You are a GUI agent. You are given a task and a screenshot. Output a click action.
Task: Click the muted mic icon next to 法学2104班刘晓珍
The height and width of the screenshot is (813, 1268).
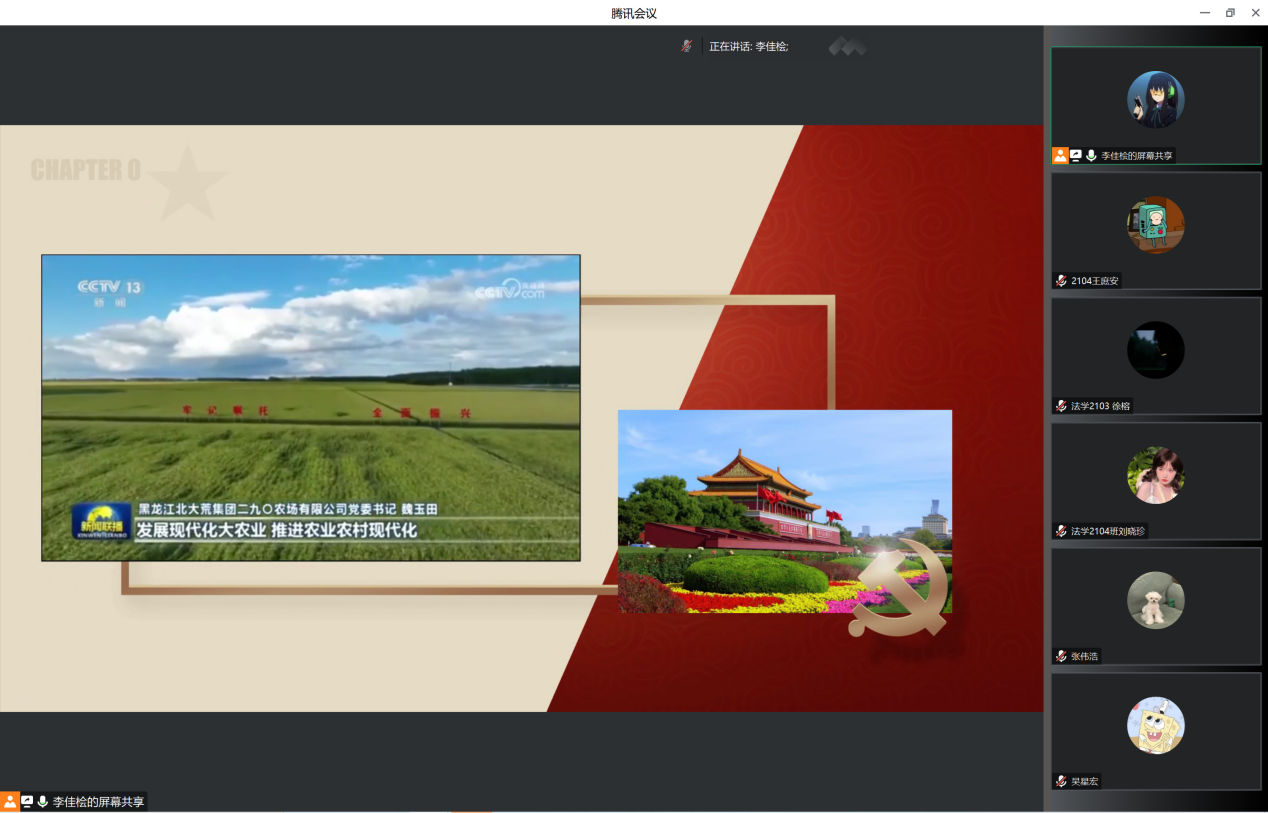(1061, 531)
